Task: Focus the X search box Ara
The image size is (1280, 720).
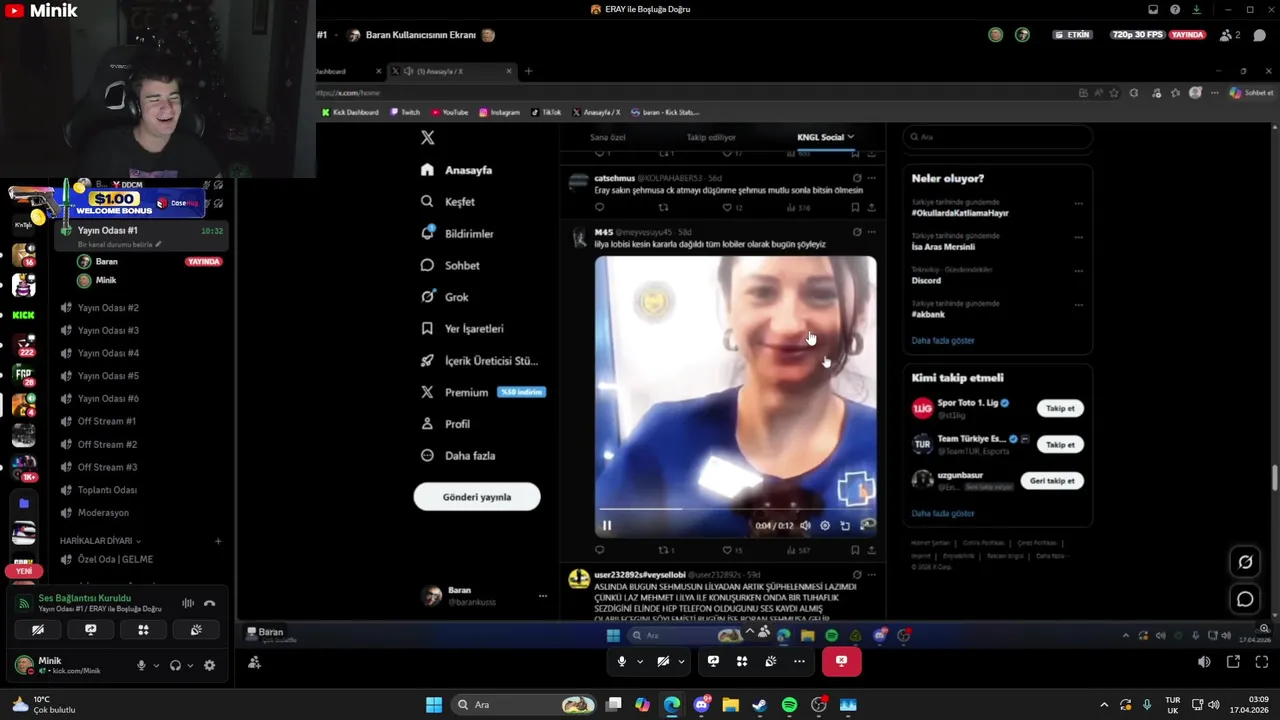Action: coord(997,137)
